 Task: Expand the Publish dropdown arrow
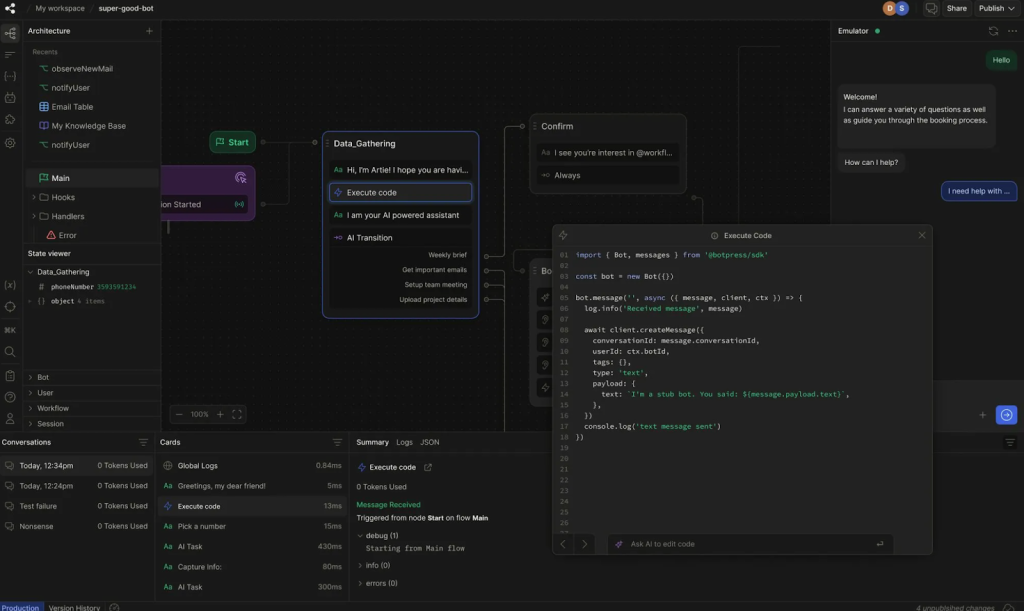[1011, 8]
